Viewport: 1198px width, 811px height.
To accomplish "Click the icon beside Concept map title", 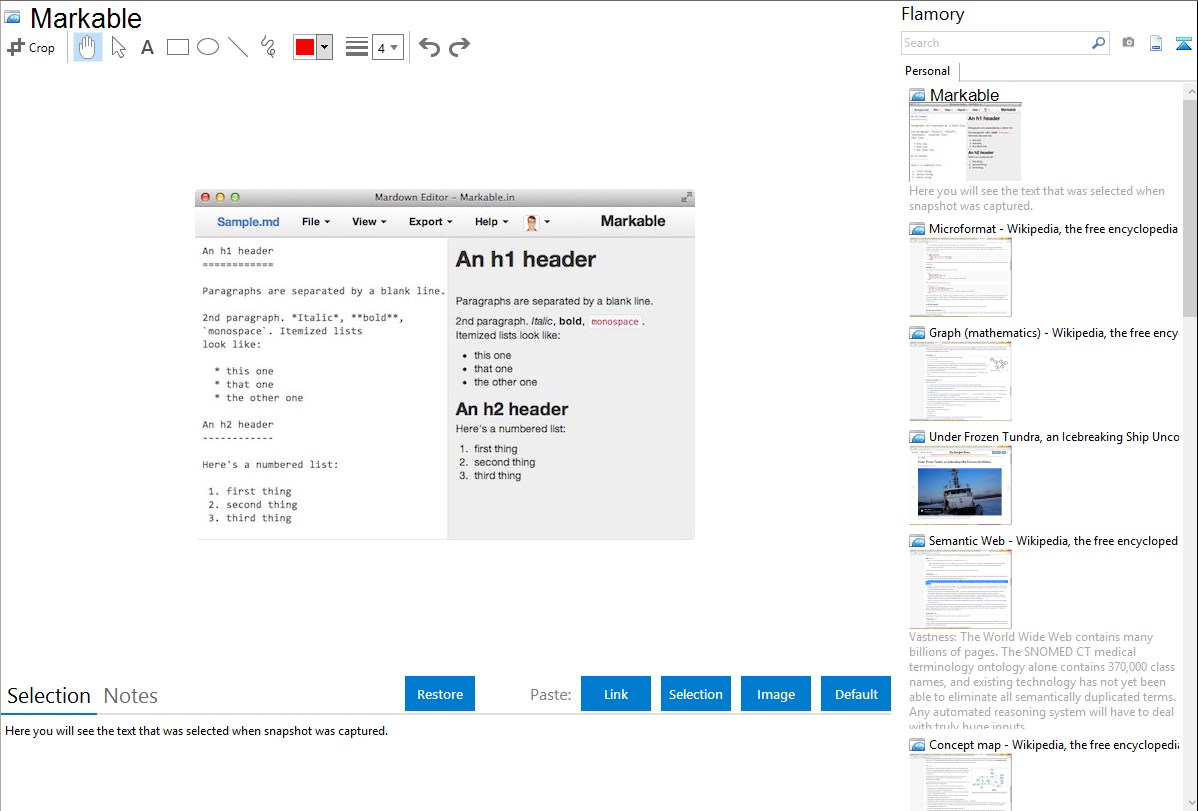I will pos(917,745).
